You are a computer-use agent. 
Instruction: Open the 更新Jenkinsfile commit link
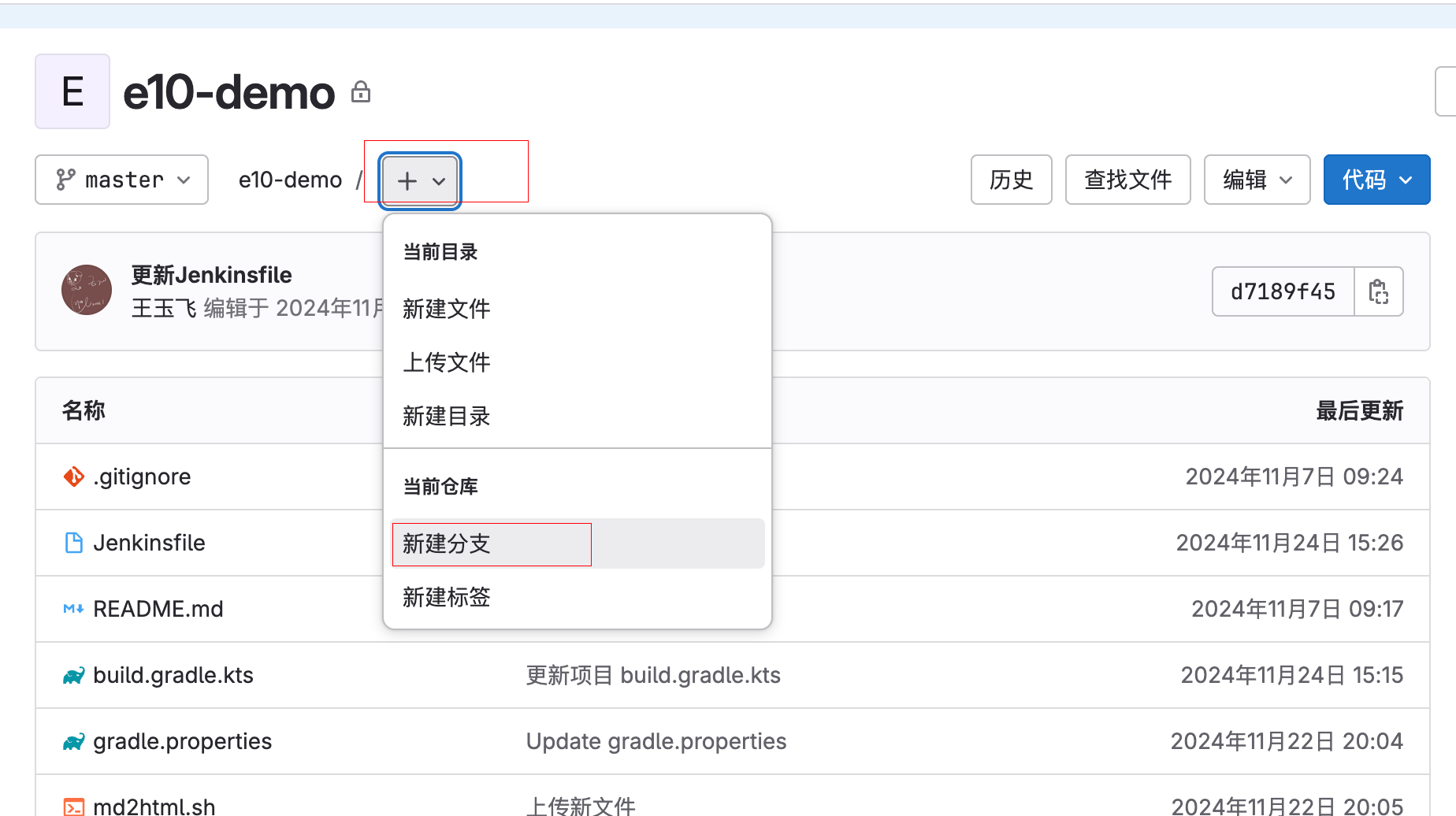point(211,275)
